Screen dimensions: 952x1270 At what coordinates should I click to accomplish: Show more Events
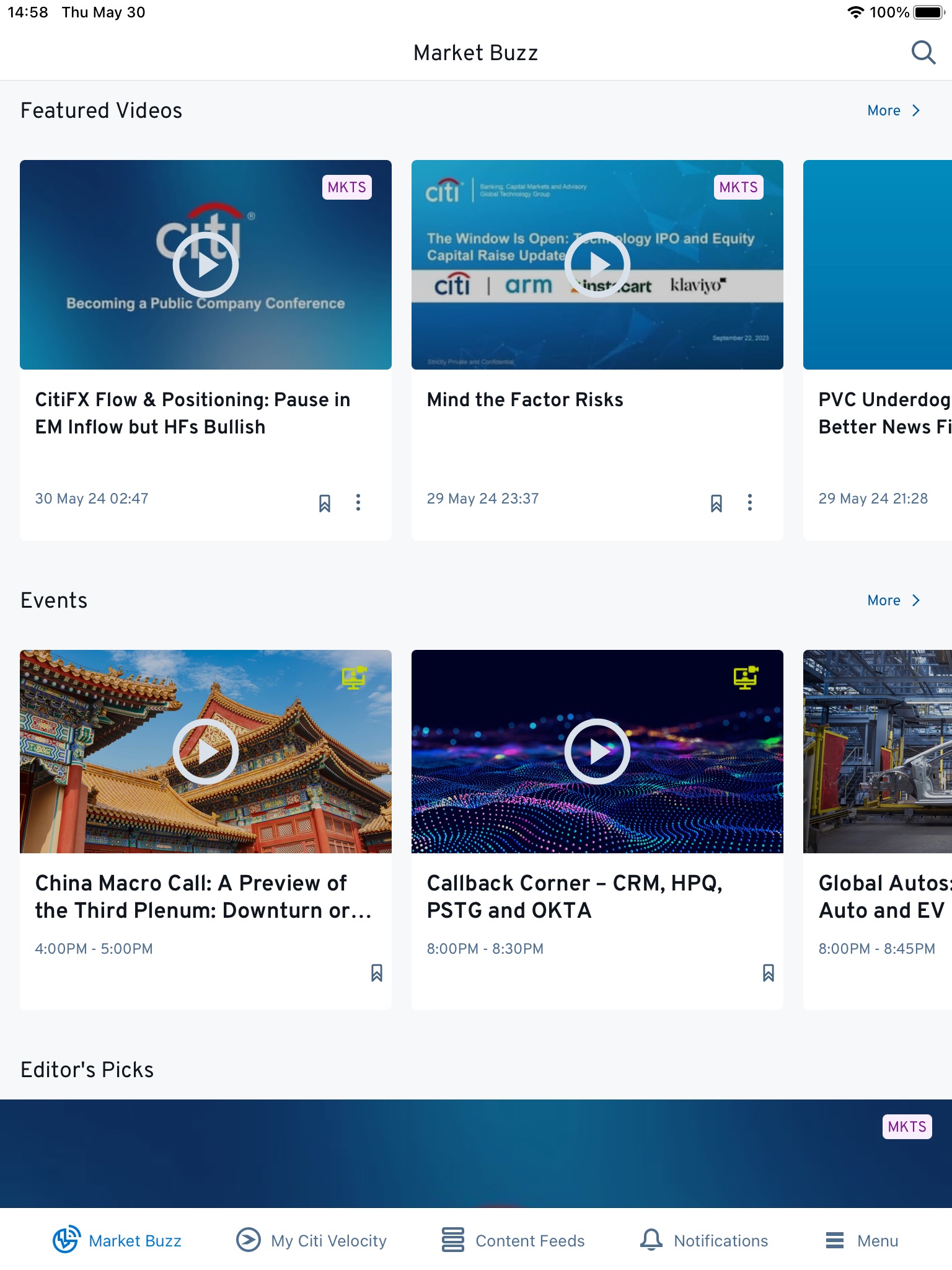tap(894, 600)
